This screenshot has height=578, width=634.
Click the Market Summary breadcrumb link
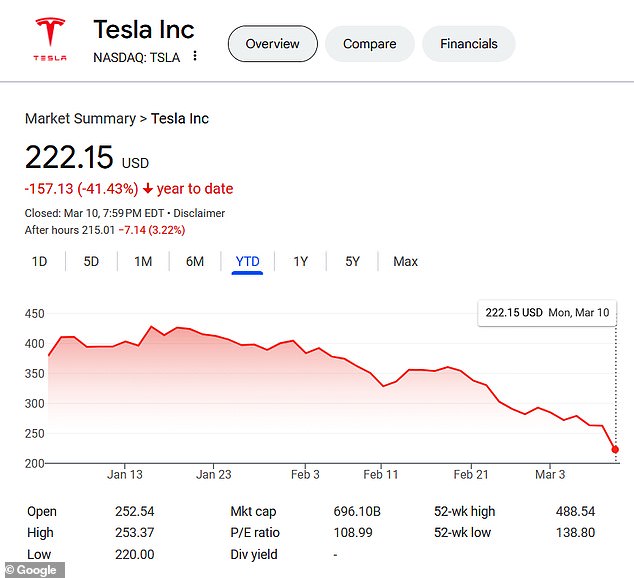point(80,119)
